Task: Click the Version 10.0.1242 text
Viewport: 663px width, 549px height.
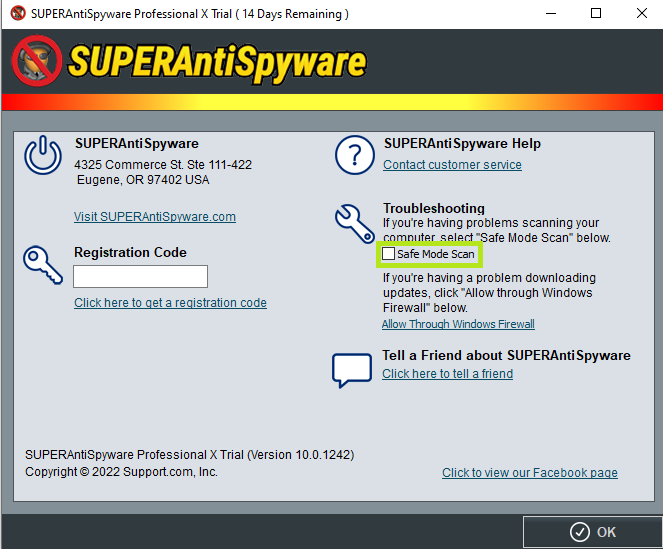Action: click(x=301, y=455)
